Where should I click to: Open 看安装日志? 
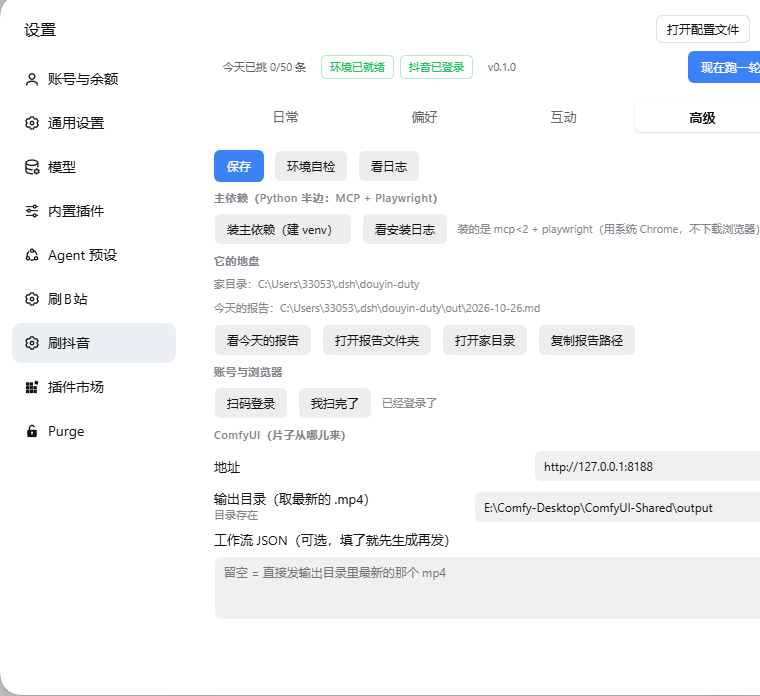click(x=405, y=229)
